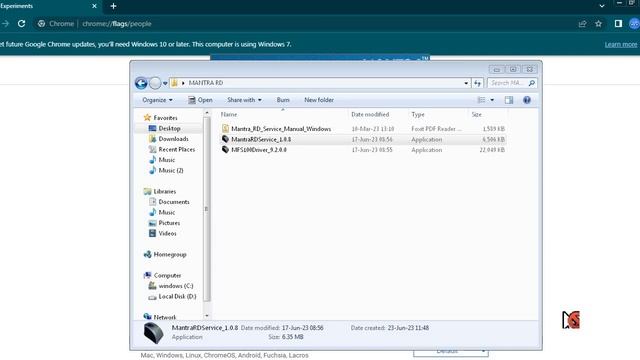Open Music (2) under Favorites
The height and width of the screenshot is (360, 640).
pyautogui.click(x=171, y=171)
